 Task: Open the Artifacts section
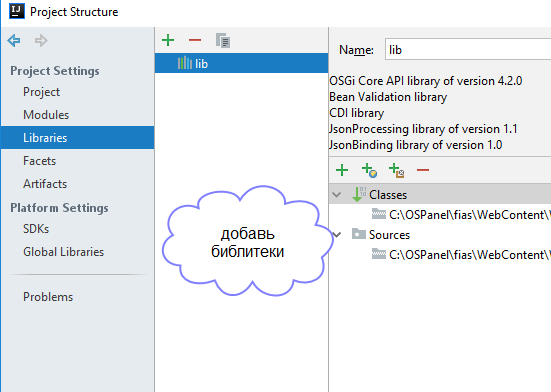pos(45,184)
